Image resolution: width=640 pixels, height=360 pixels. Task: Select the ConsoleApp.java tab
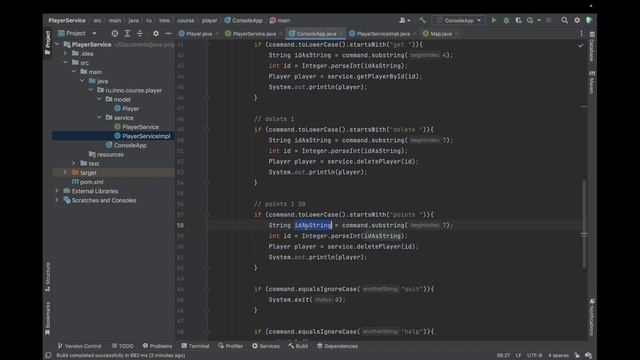[x=316, y=34]
